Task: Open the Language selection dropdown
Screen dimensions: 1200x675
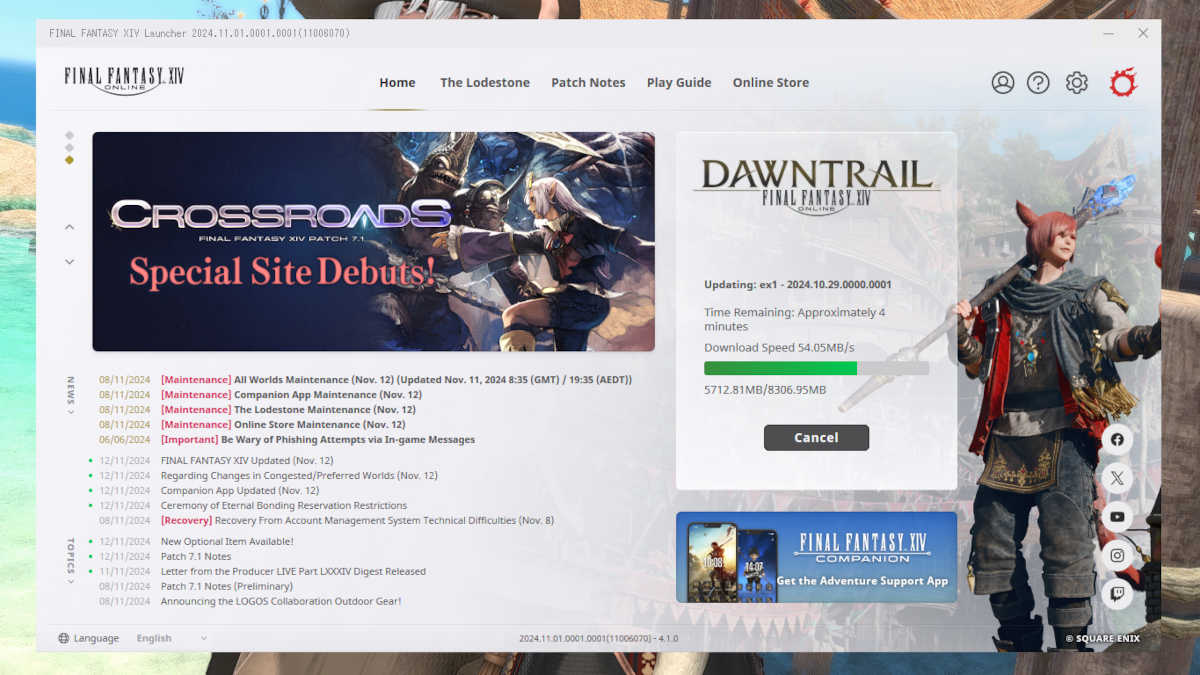Action: [170, 638]
